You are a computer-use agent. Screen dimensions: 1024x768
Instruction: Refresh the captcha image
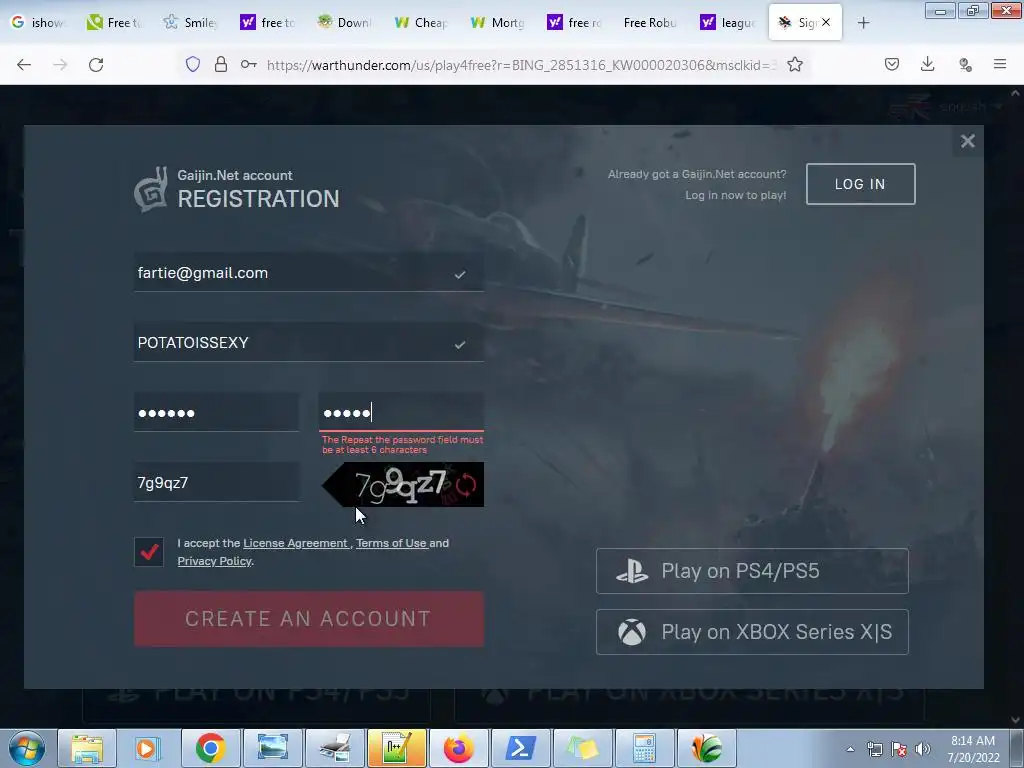466,485
